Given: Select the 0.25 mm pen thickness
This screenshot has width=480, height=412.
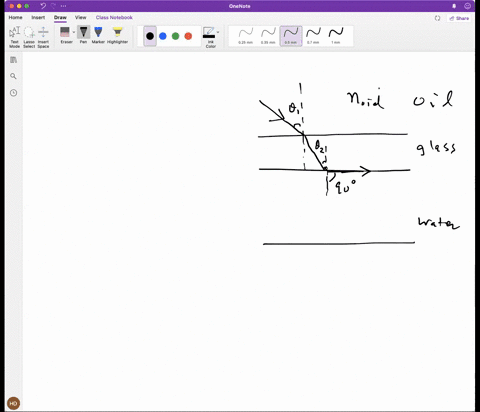Looking at the screenshot, I should [x=246, y=36].
